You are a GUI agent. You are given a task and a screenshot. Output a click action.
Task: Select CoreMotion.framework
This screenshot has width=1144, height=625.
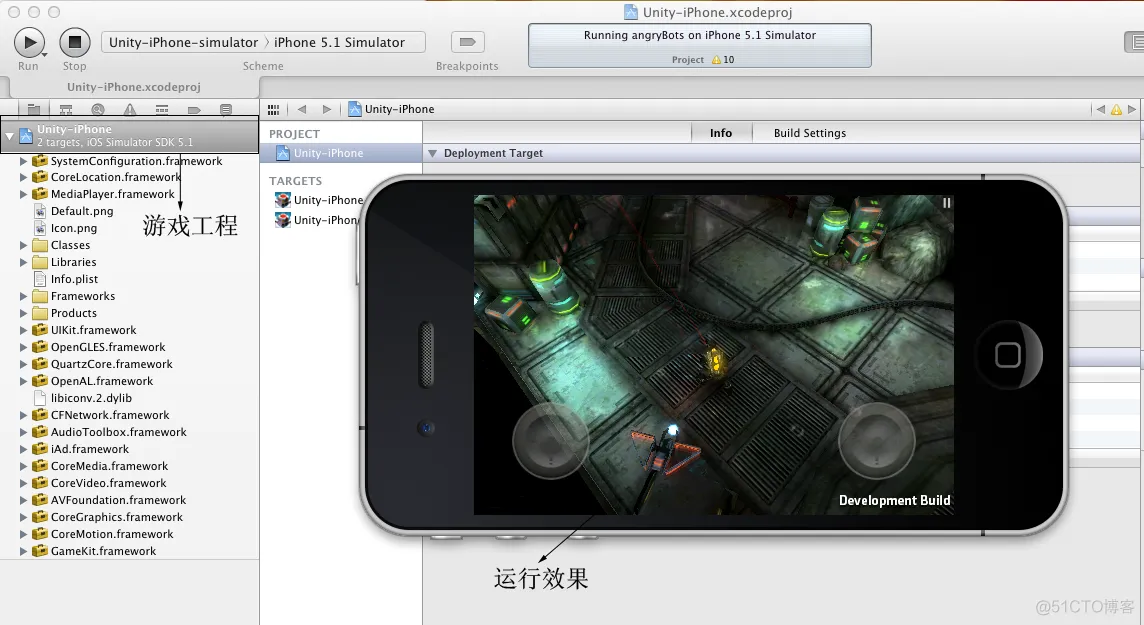pyautogui.click(x=112, y=534)
